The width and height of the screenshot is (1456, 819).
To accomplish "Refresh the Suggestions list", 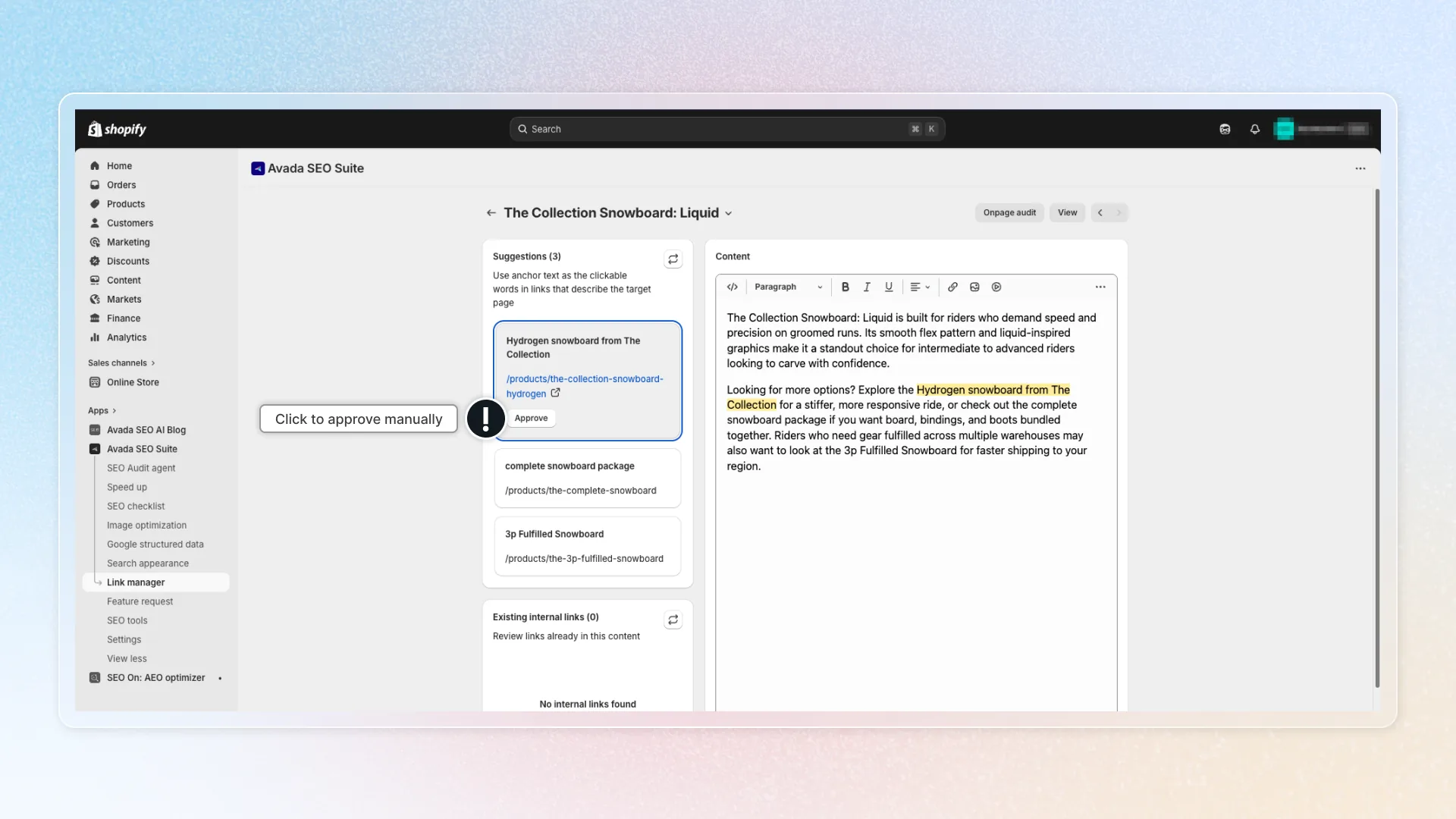I will pos(673,259).
